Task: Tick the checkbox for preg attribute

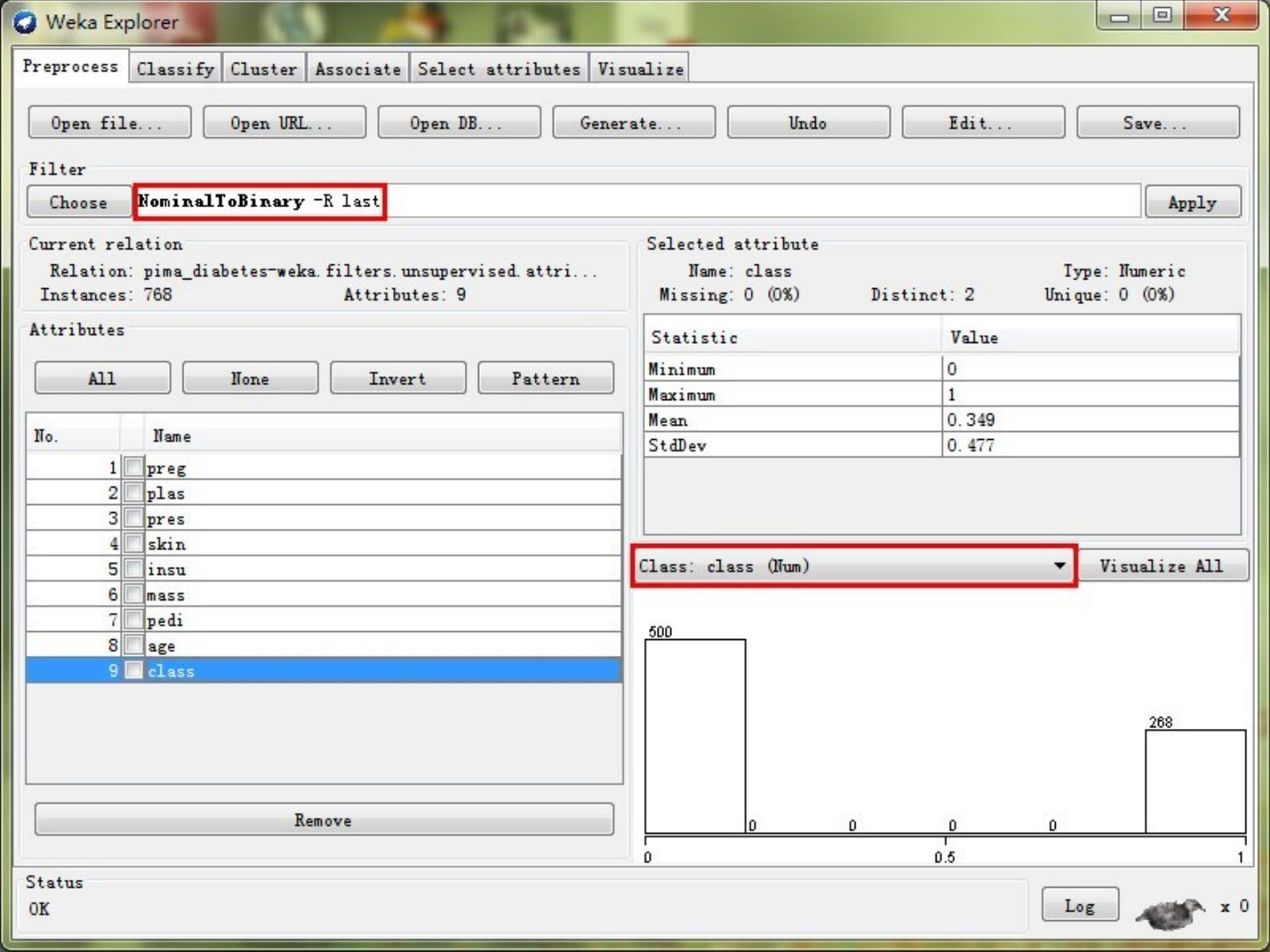Action: [133, 467]
